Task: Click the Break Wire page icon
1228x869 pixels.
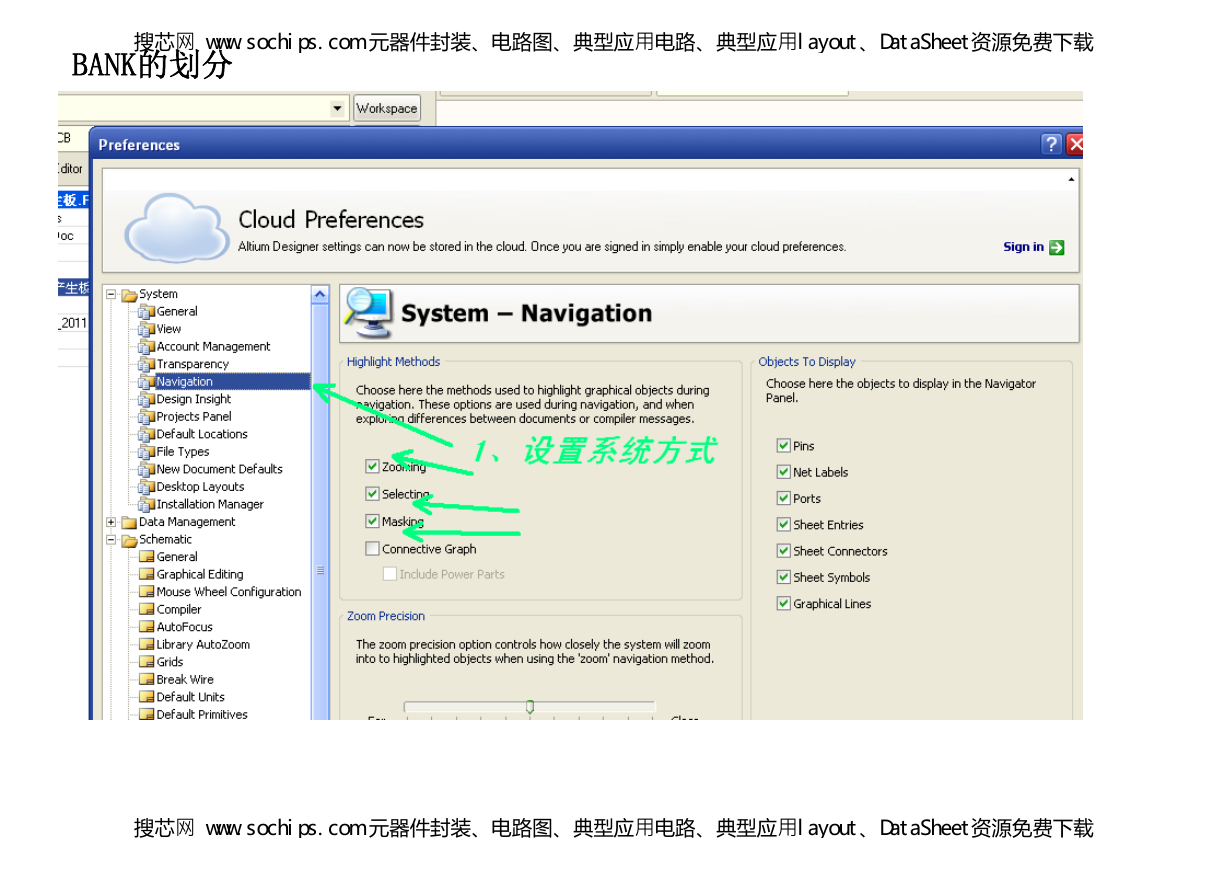Action: pos(147,680)
